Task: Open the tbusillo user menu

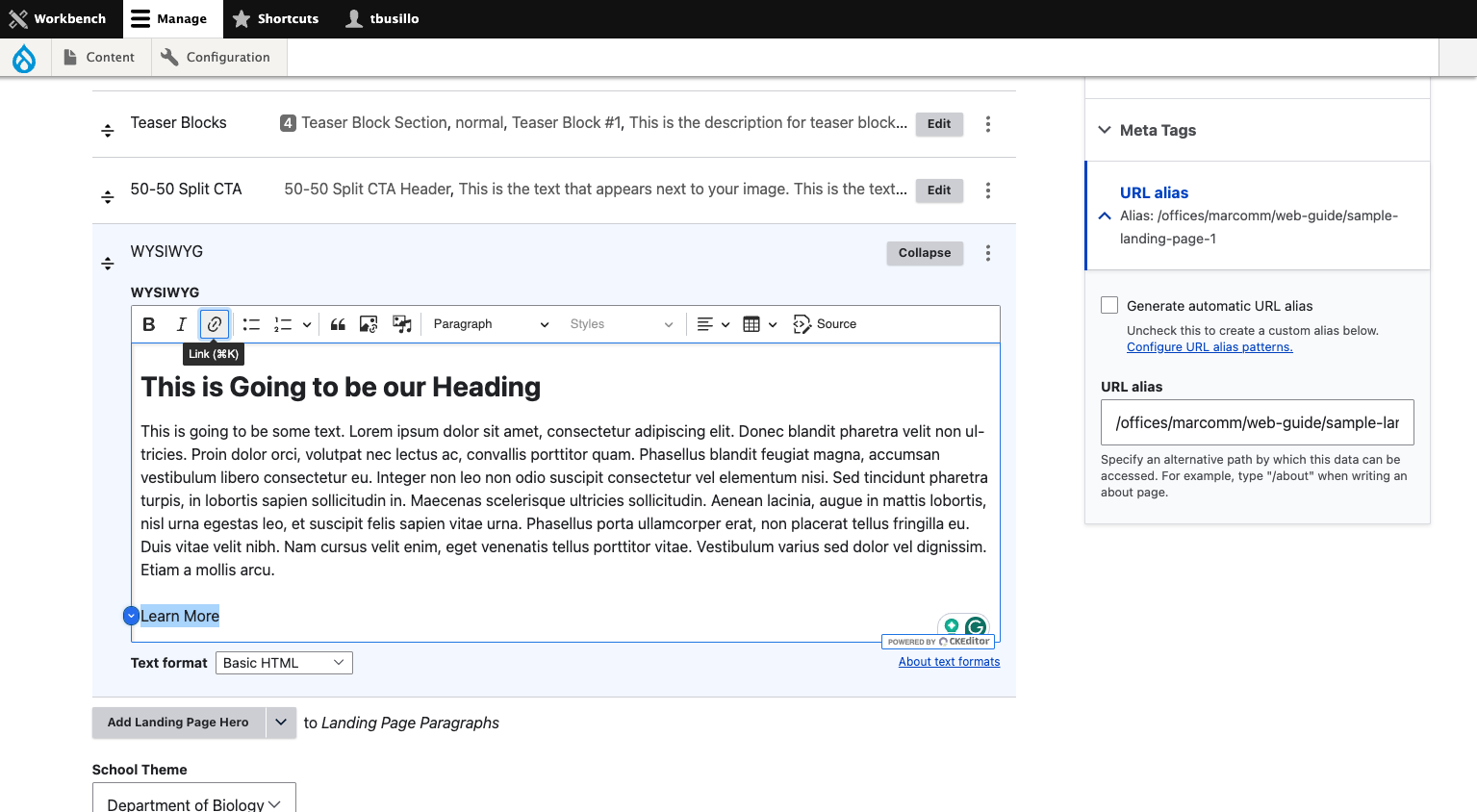Action: point(383,18)
